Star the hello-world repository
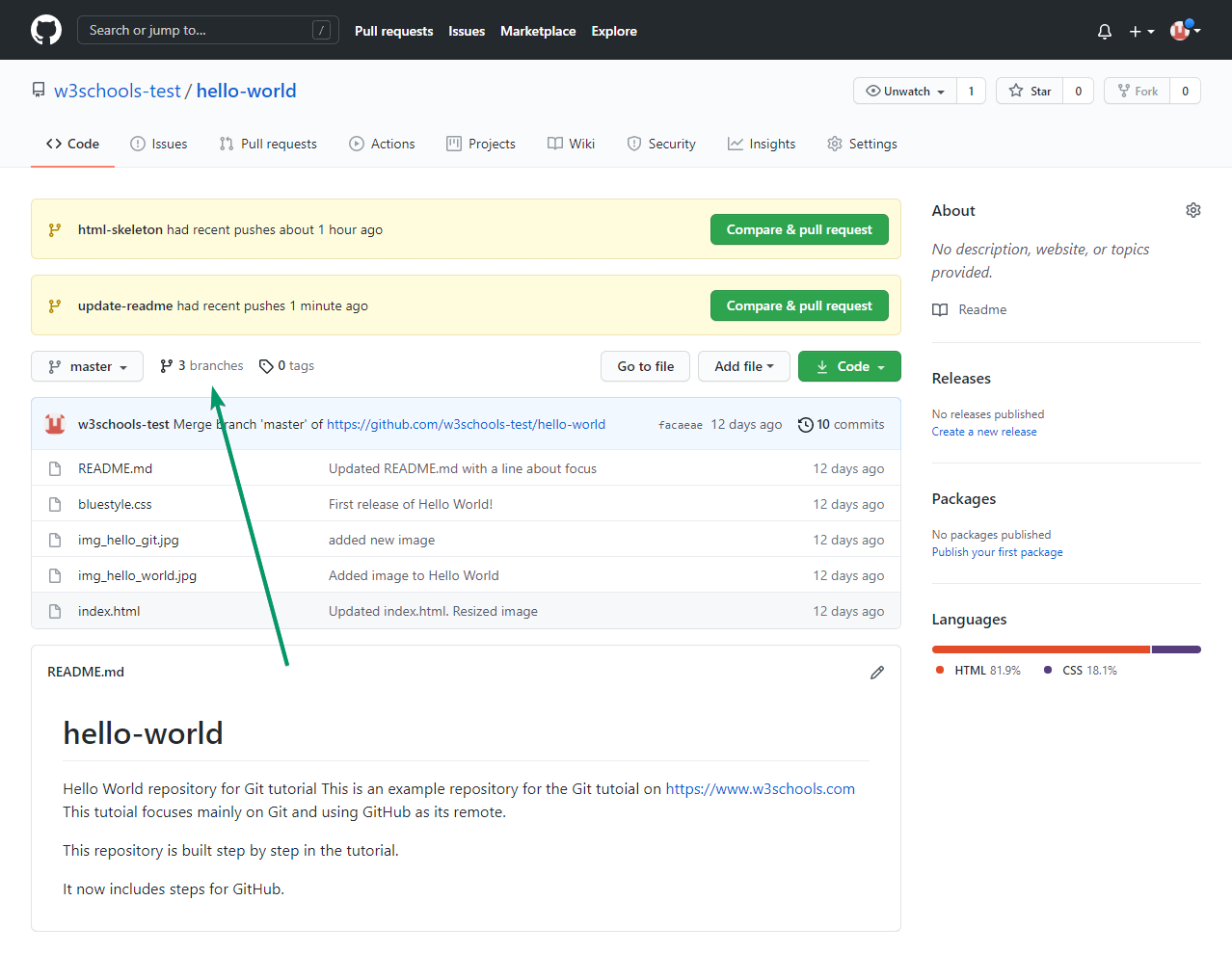This screenshot has width=1232, height=954. pos(1030,90)
